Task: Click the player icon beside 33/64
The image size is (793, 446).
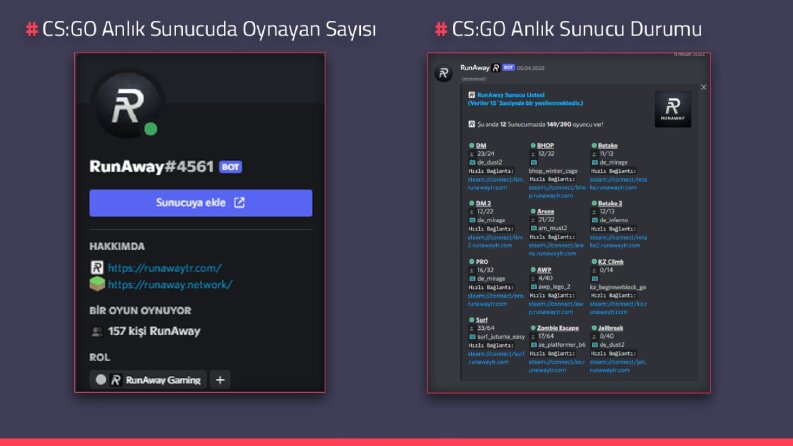Action: tap(471, 328)
